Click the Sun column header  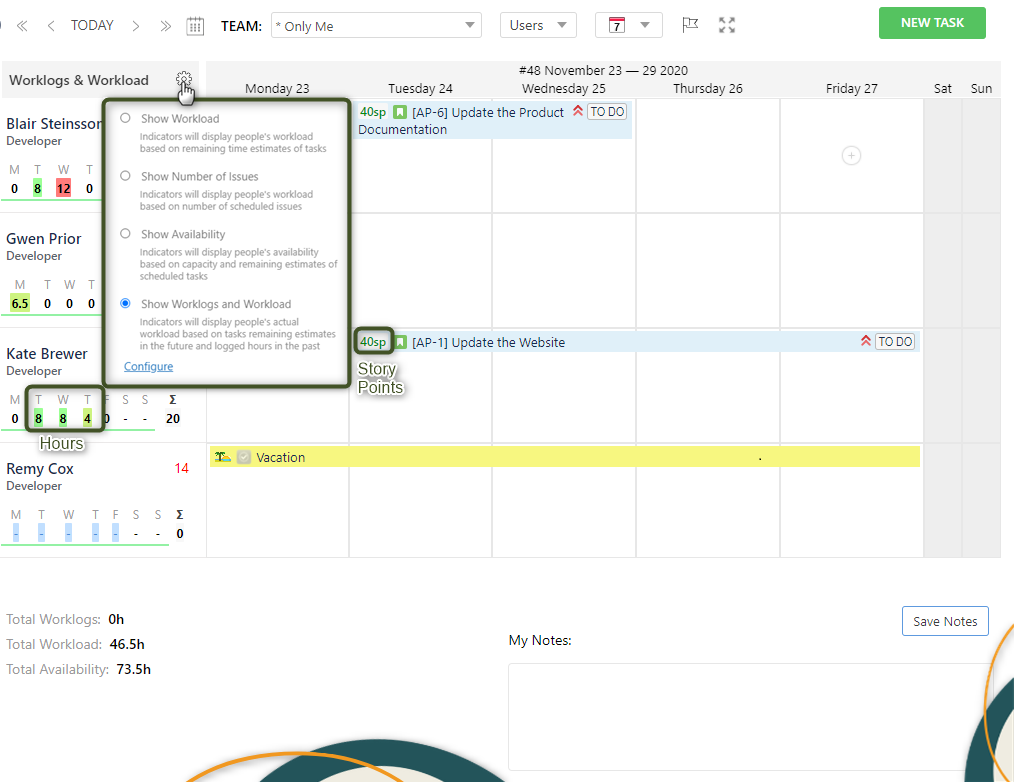981,89
